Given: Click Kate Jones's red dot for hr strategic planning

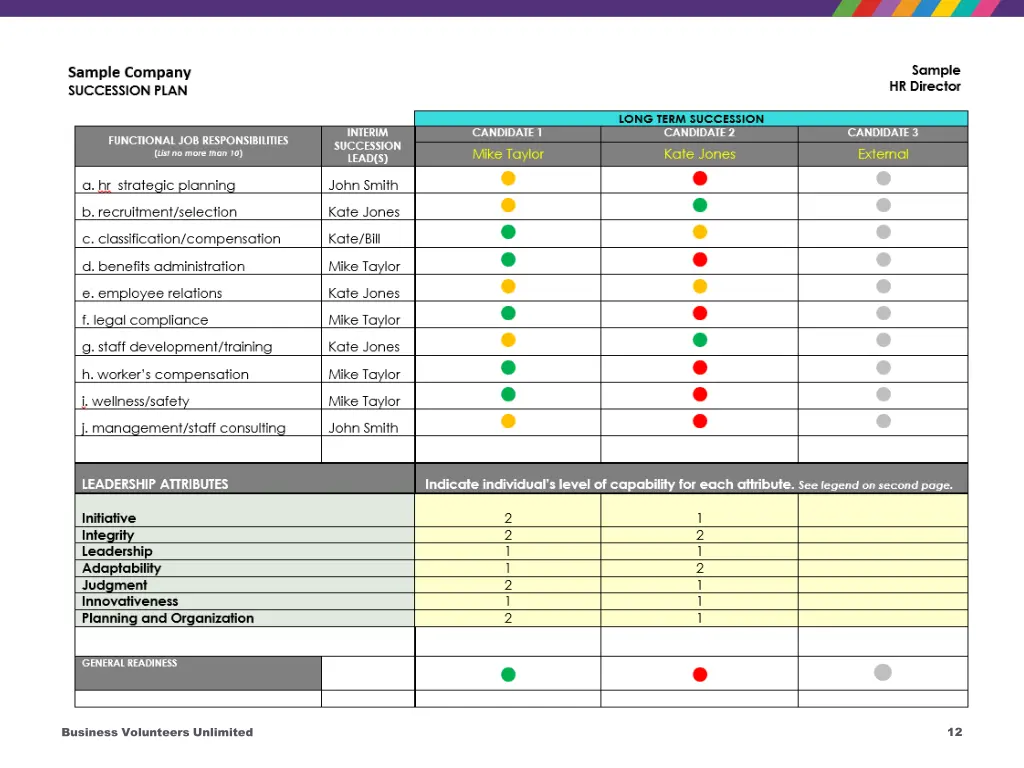Looking at the screenshot, I should pos(700,178).
